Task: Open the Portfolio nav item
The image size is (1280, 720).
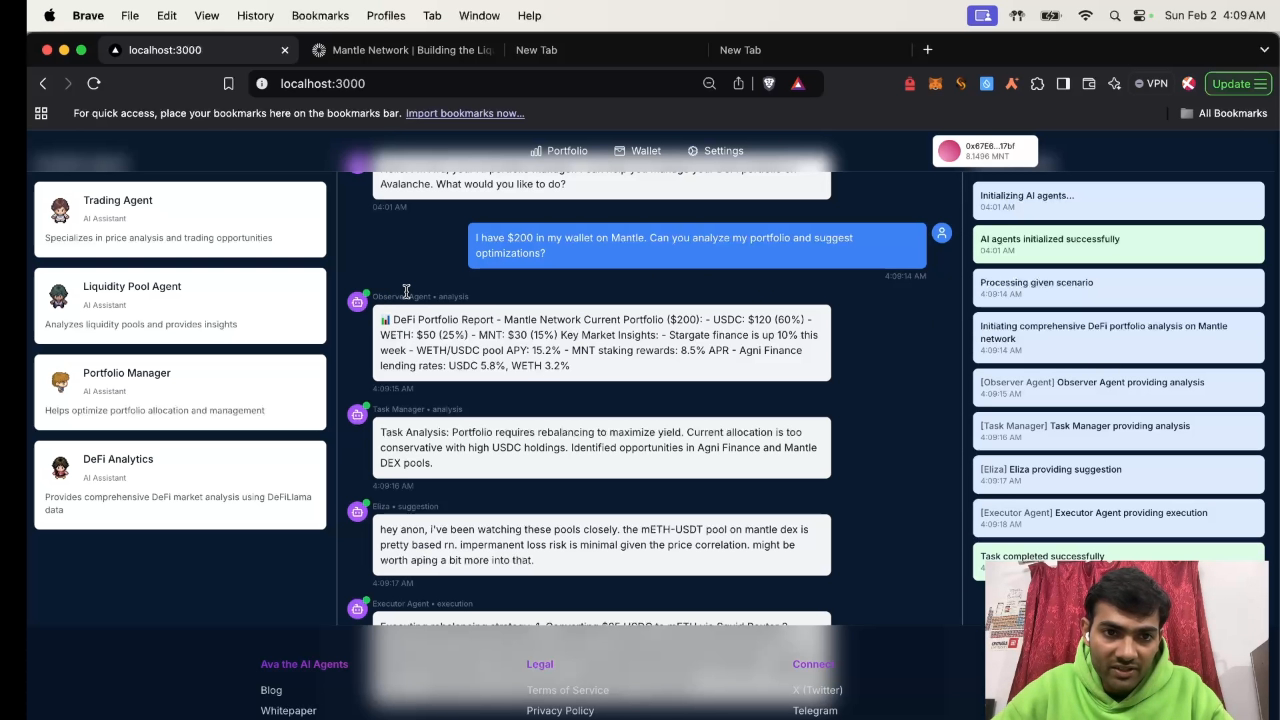Action: [x=559, y=151]
